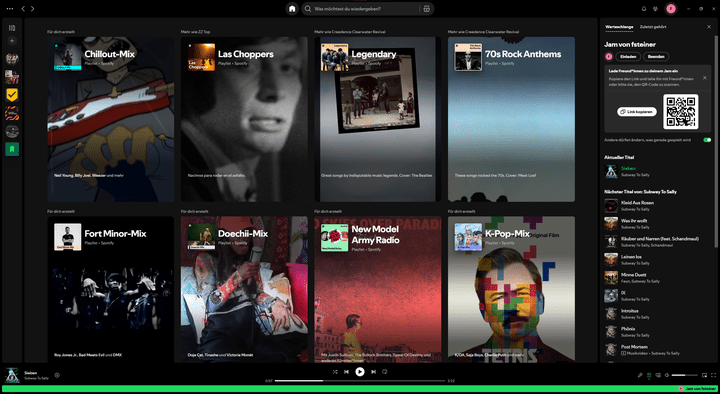
Task: Switch to the Zuletzt gehört tab
Action: pyautogui.click(x=653, y=27)
